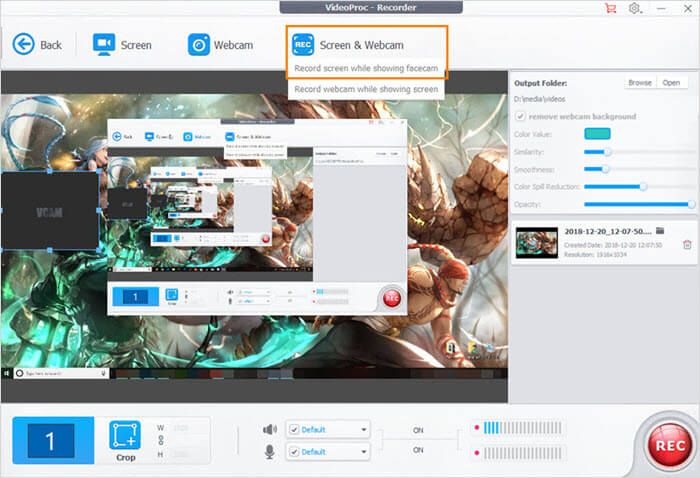This screenshot has width=700, height=478.
Task: Expand the speaker audio device dropdown
Action: [x=363, y=429]
